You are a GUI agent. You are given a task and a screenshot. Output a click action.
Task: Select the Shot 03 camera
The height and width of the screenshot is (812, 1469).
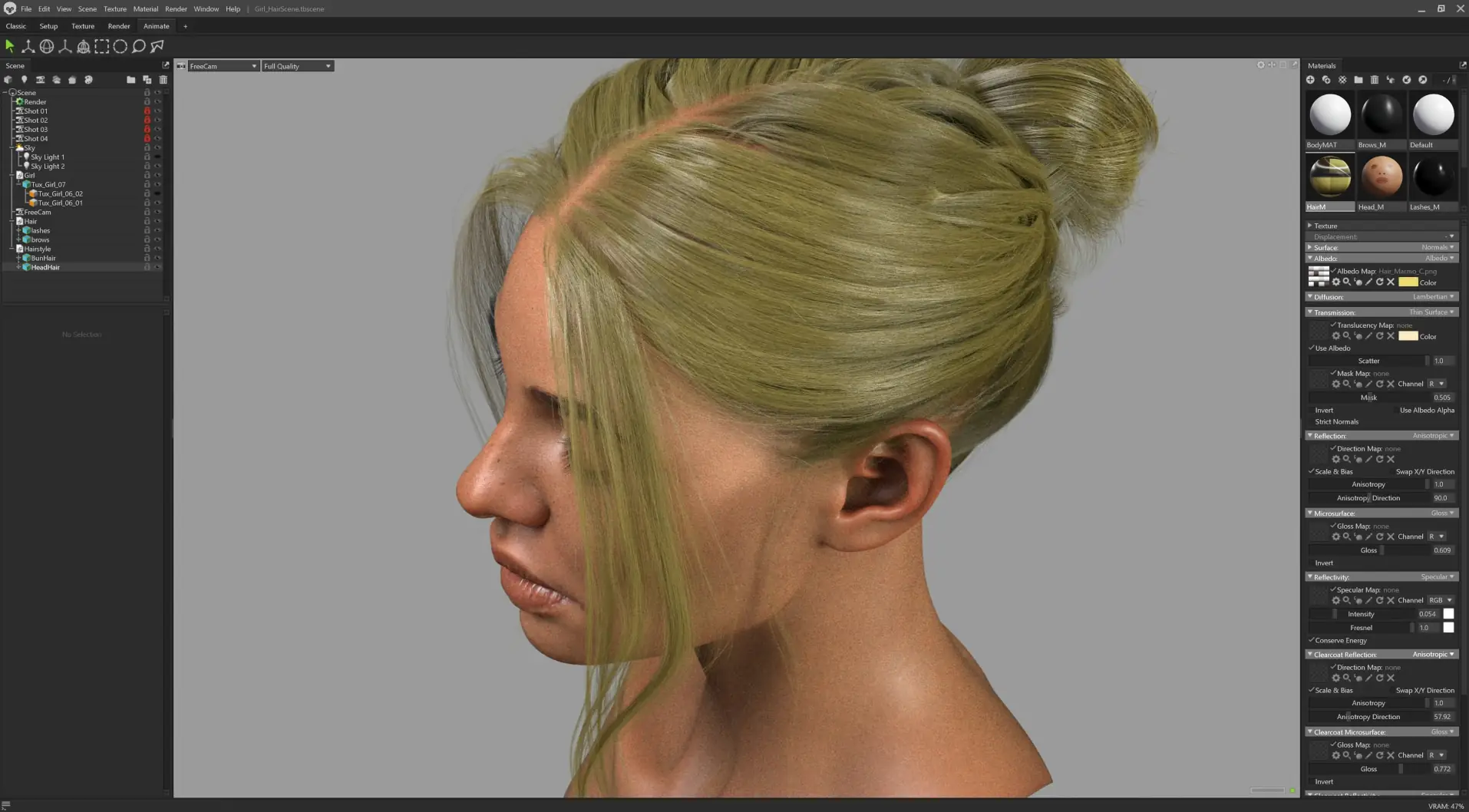[x=35, y=130]
